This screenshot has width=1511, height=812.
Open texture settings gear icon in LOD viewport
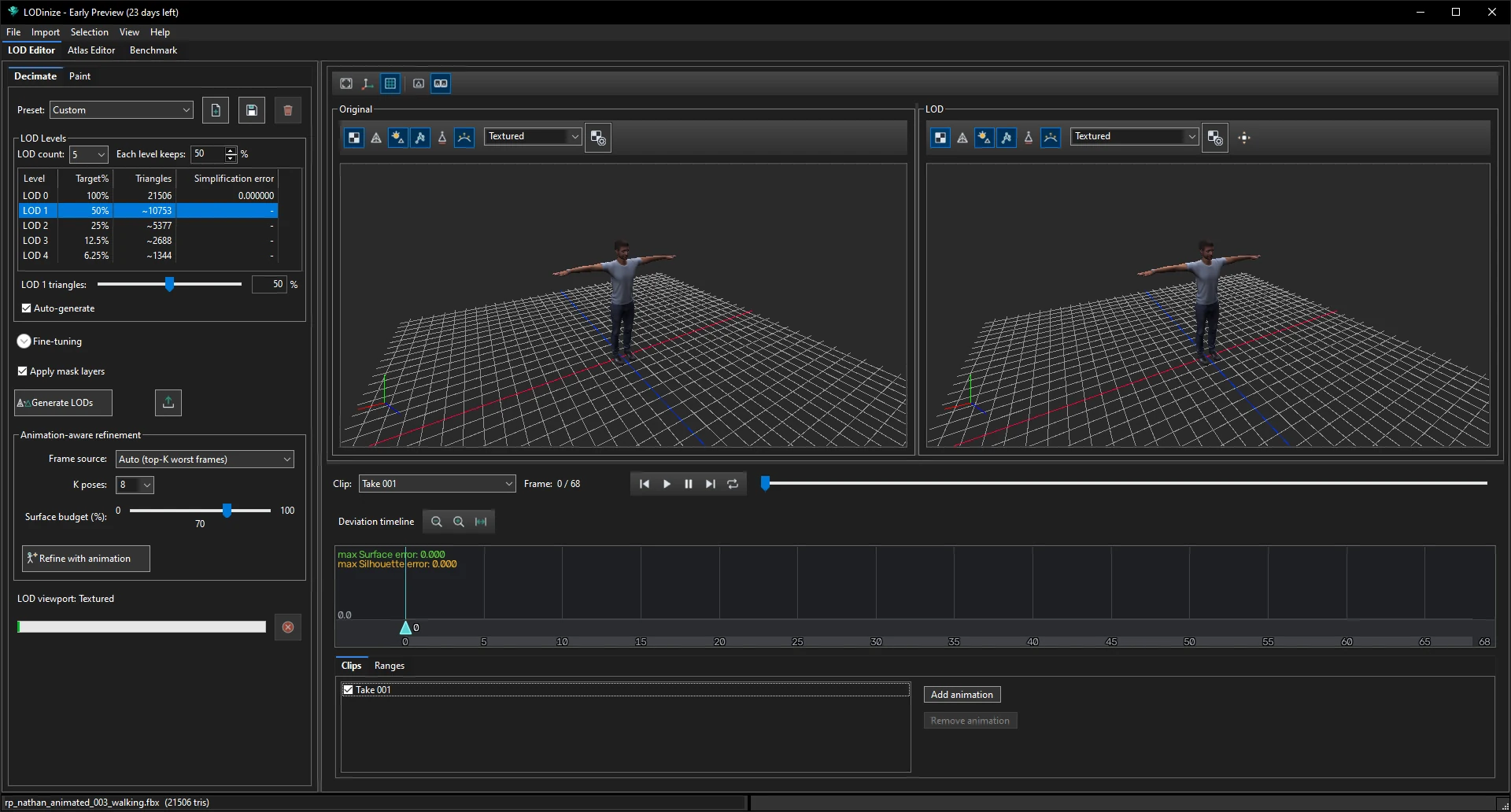(x=1215, y=138)
